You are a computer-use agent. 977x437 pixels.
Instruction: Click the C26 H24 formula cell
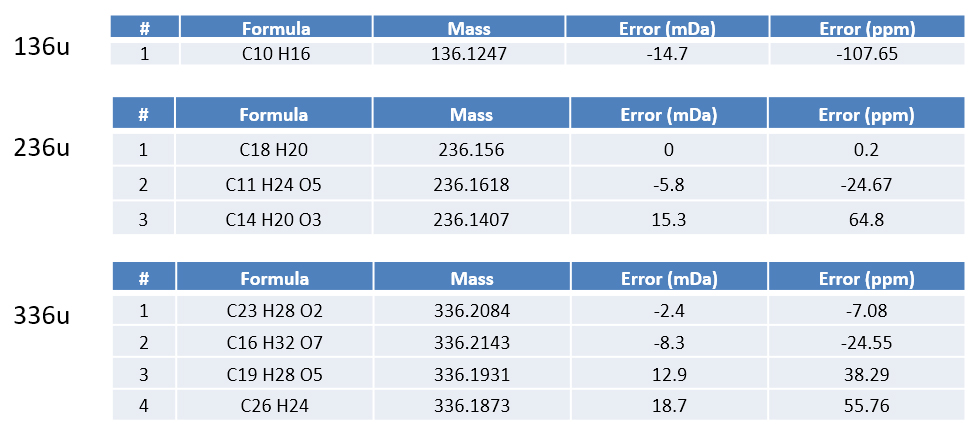click(x=274, y=405)
